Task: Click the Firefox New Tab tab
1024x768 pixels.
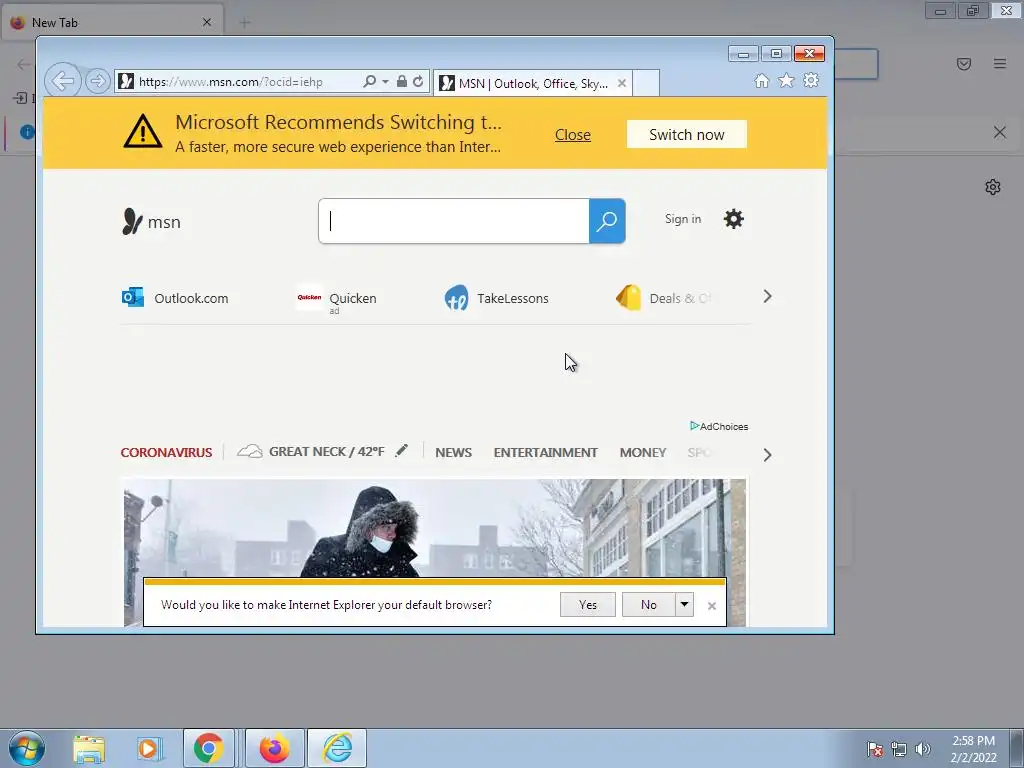Action: (x=112, y=22)
